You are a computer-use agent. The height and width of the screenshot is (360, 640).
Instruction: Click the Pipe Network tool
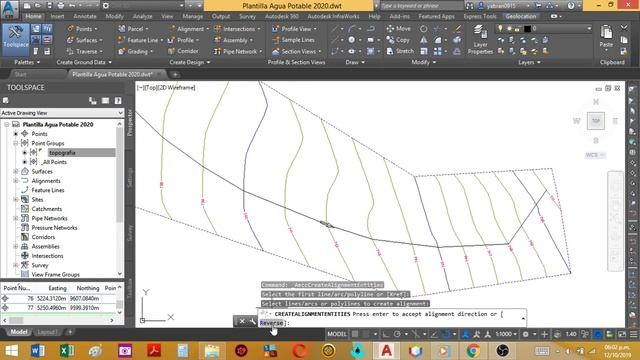coord(238,51)
